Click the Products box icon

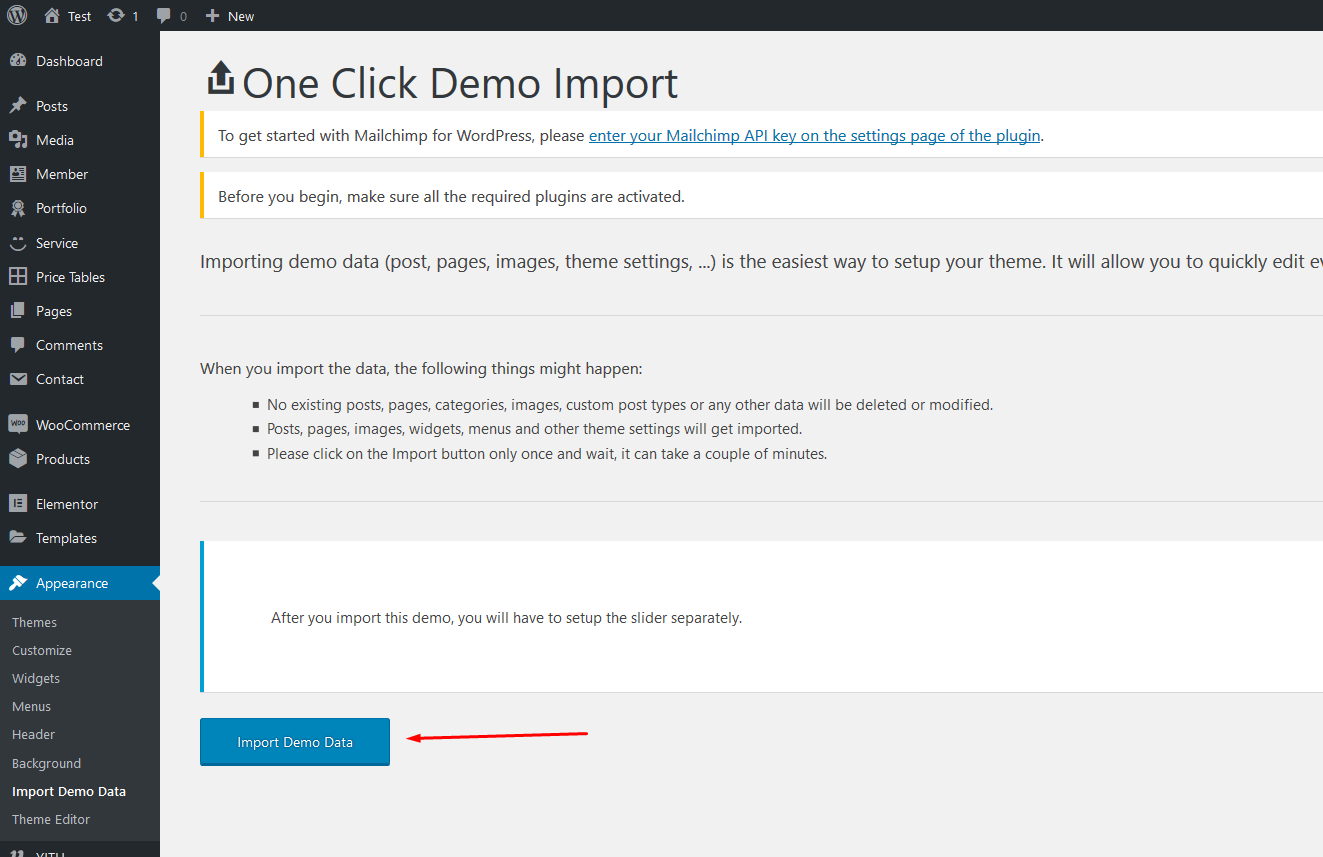tap(18, 459)
